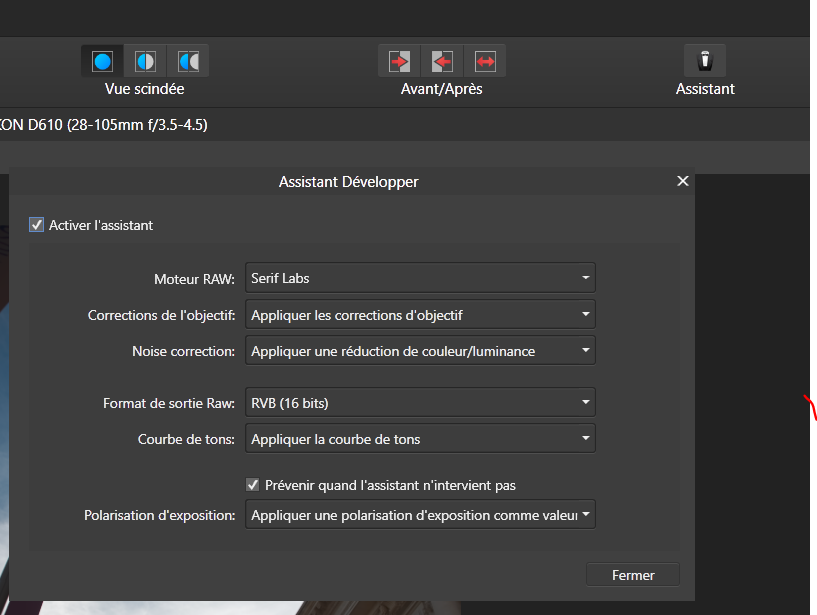817x615 pixels.
Task: Select the single full view icon
Action: pyautogui.click(x=103, y=62)
